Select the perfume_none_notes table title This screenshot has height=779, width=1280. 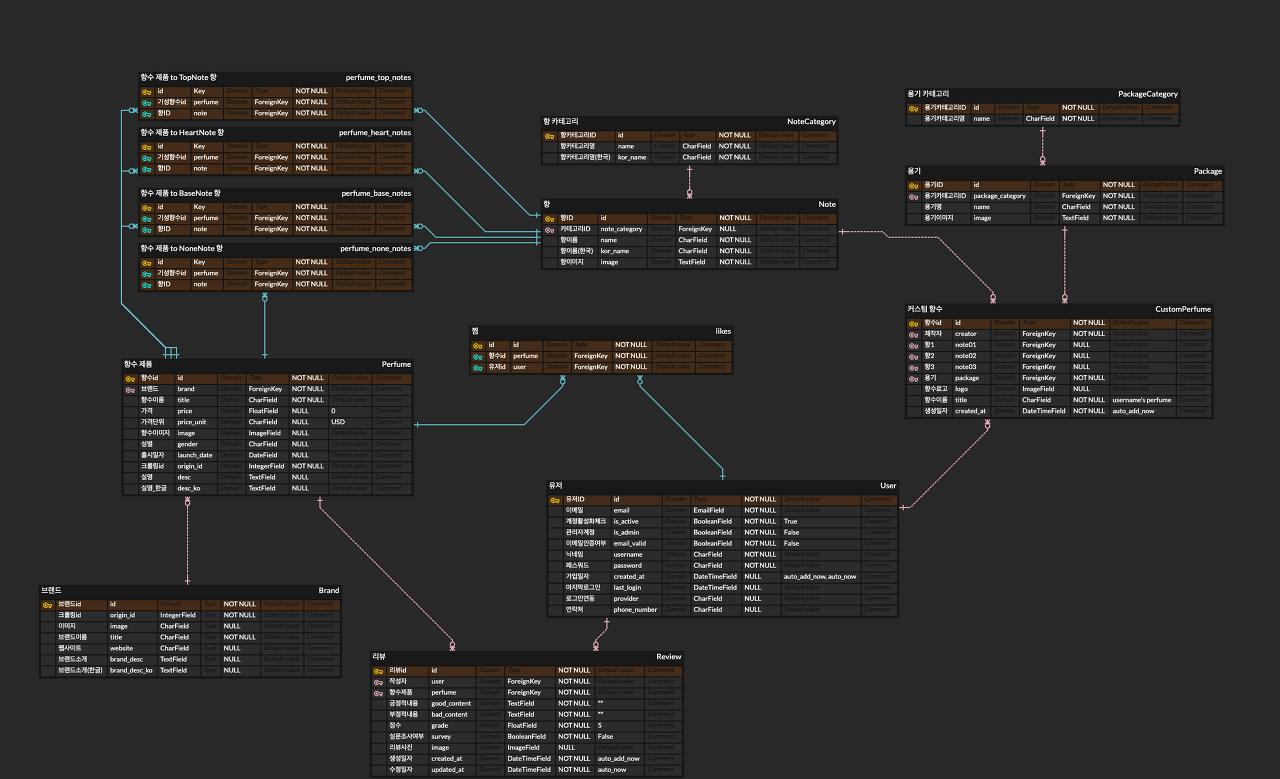(x=375, y=248)
